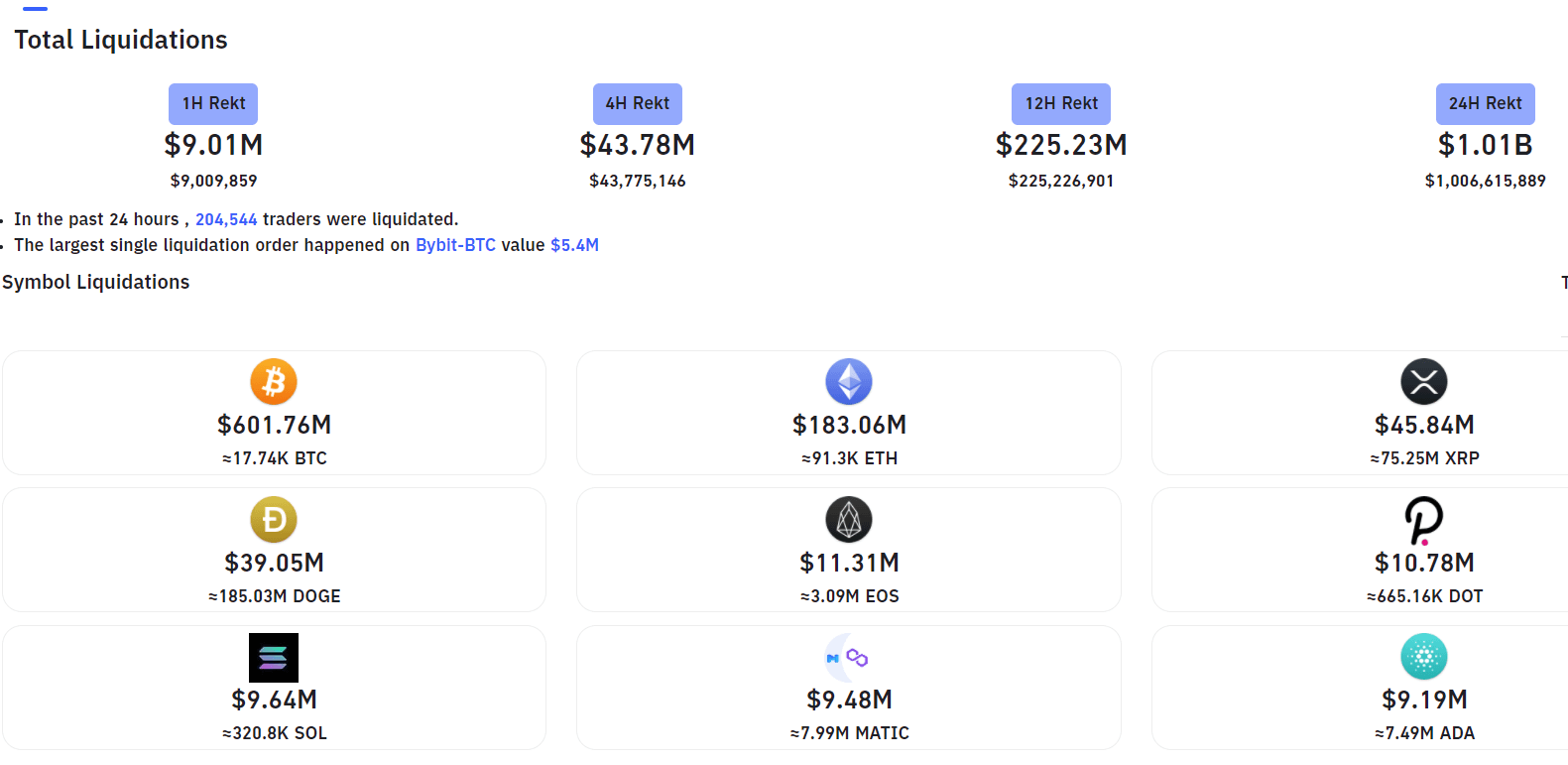The image size is (1568, 765).
Task: Open the $183.06M ETH liquidation card
Action: click(849, 413)
